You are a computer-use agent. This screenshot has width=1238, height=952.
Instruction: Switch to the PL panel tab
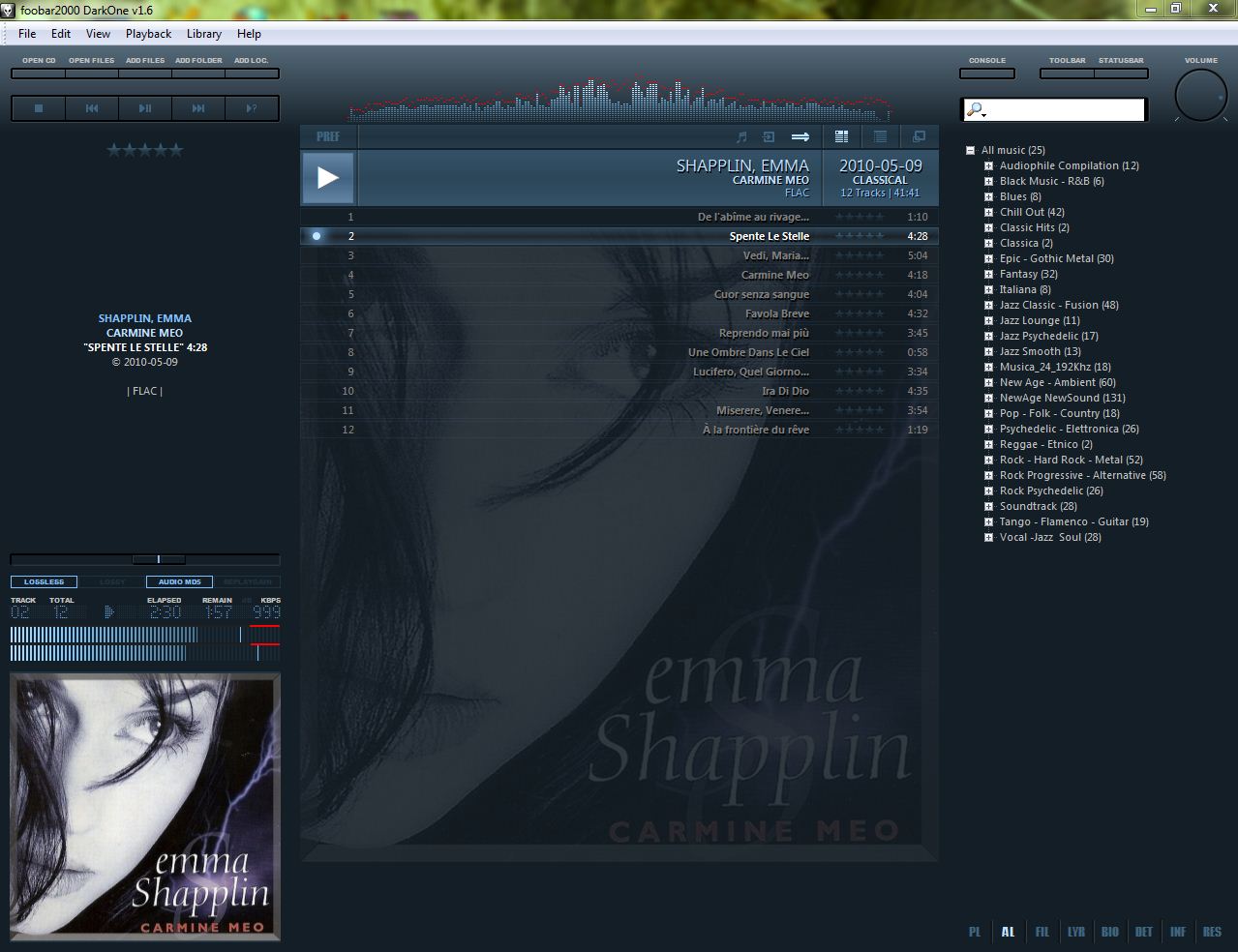pos(975,932)
